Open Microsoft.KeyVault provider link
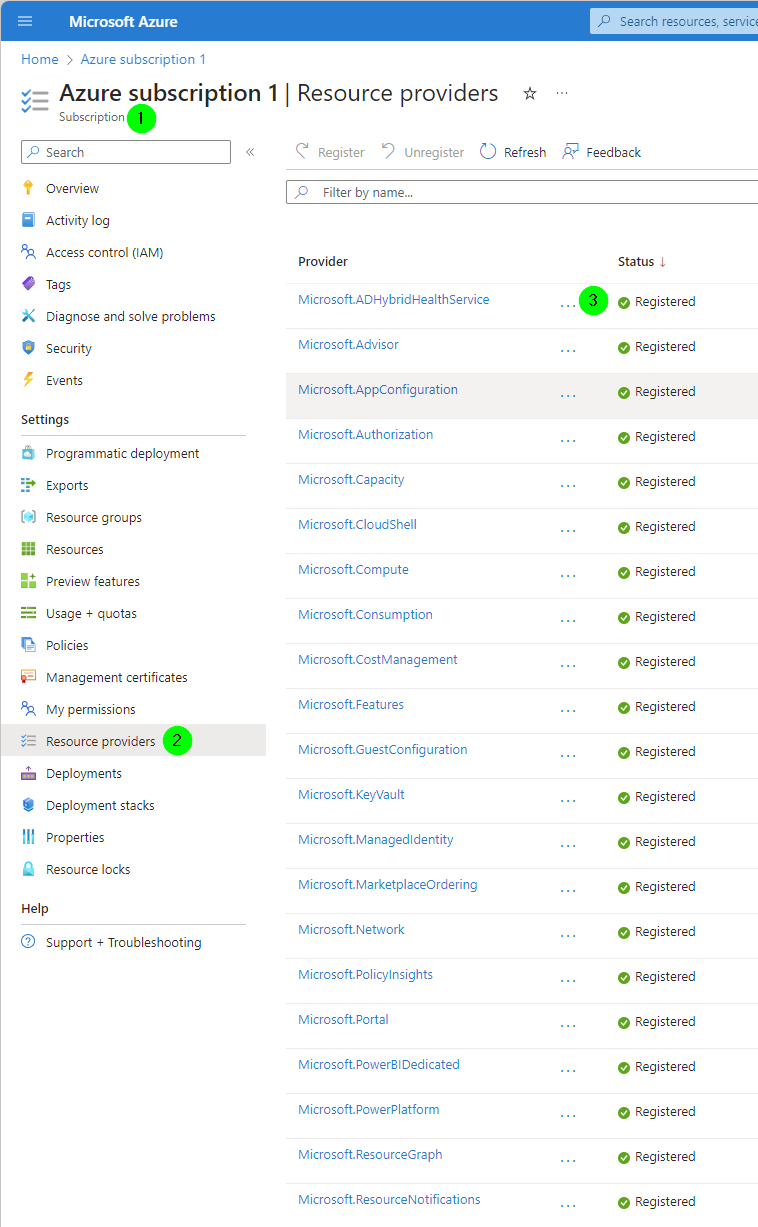 click(x=351, y=794)
